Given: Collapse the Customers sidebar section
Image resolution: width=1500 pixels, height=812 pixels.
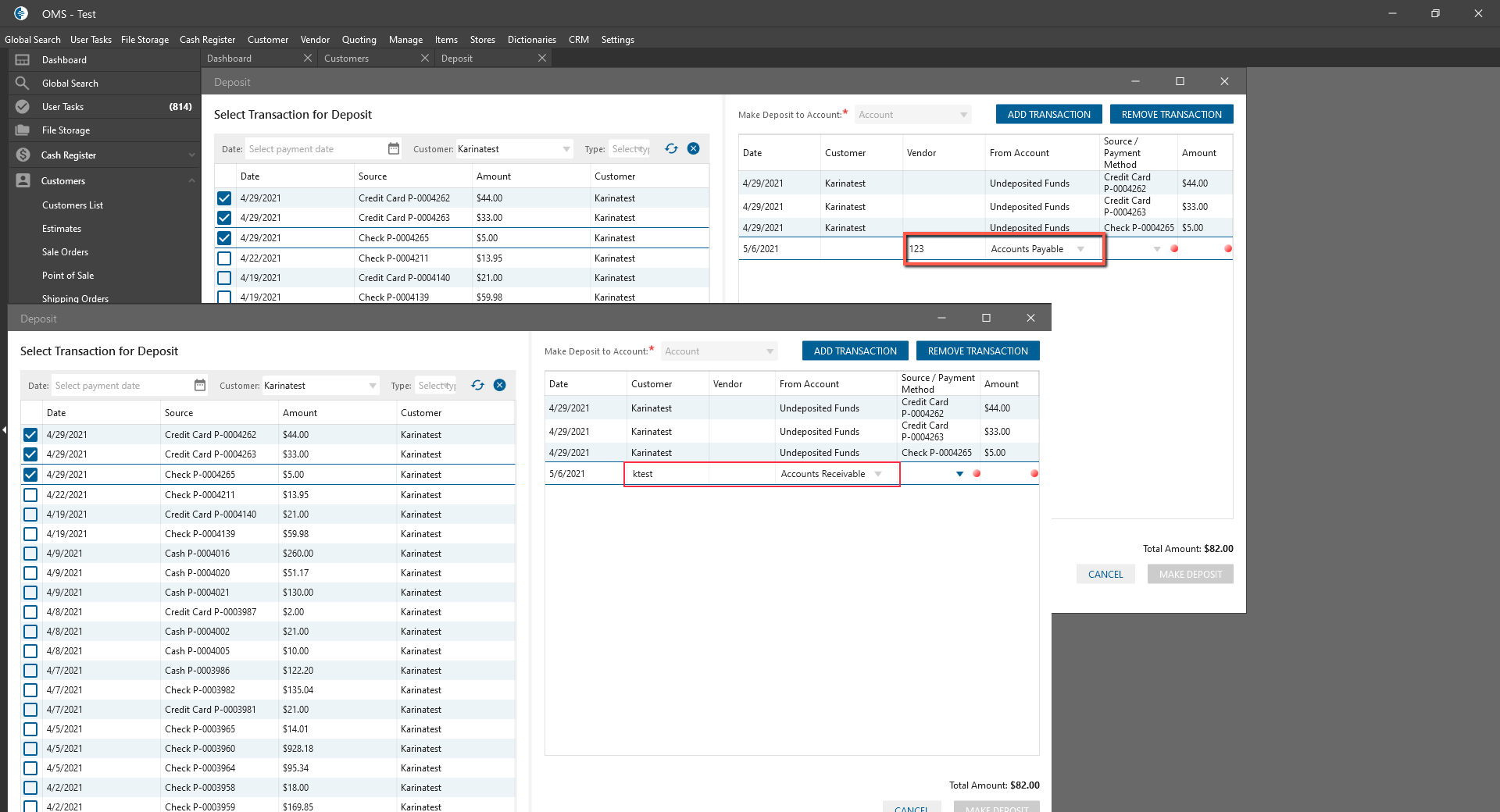Looking at the screenshot, I should click(191, 181).
